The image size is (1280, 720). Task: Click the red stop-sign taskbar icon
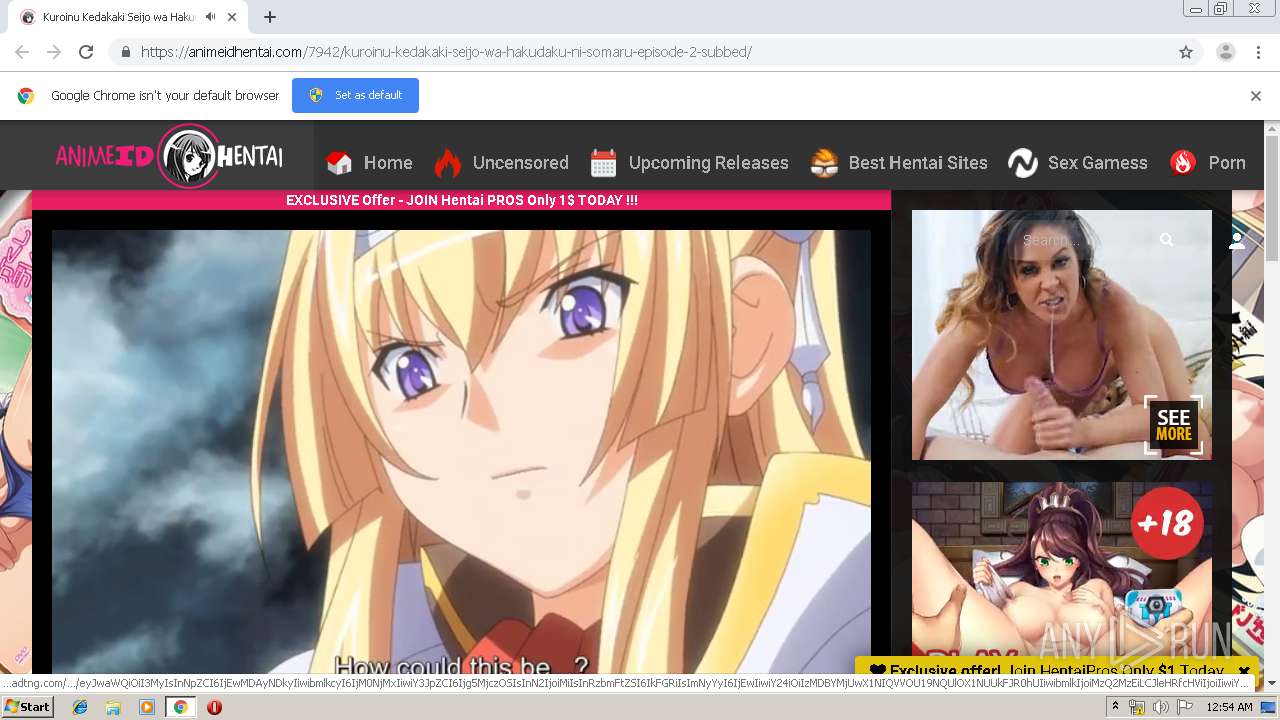[x=214, y=707]
